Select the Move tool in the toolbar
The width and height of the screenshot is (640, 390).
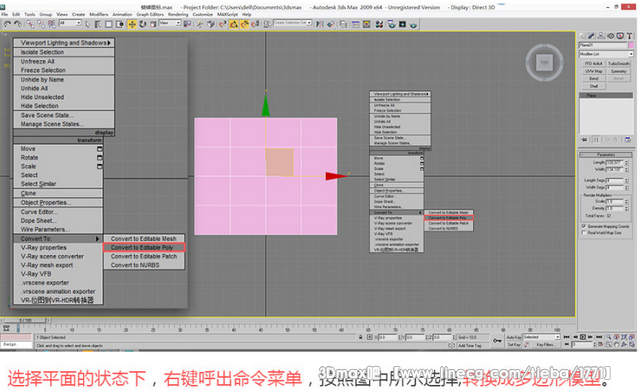[x=132, y=24]
